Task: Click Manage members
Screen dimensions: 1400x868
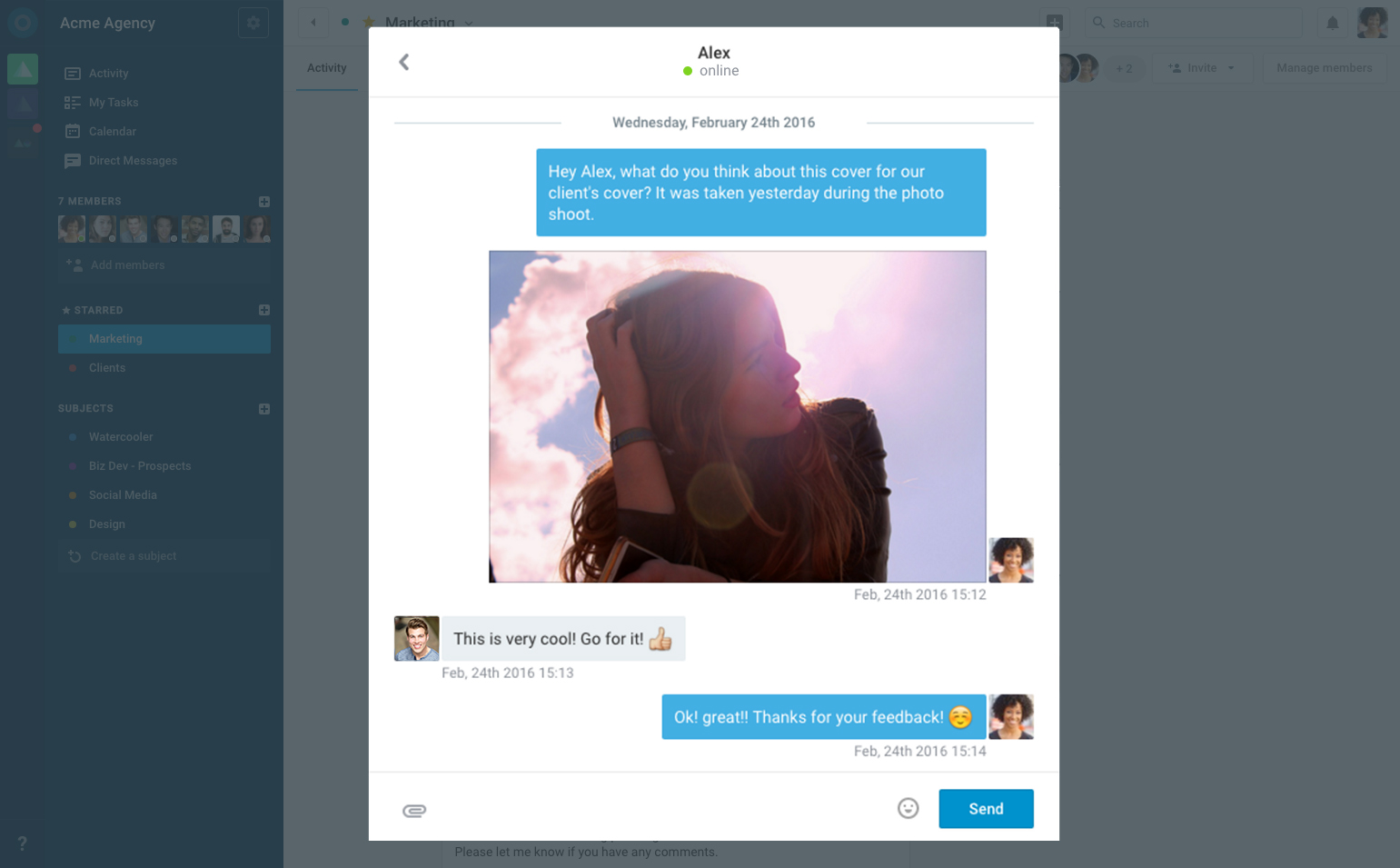Action: 1324,68
